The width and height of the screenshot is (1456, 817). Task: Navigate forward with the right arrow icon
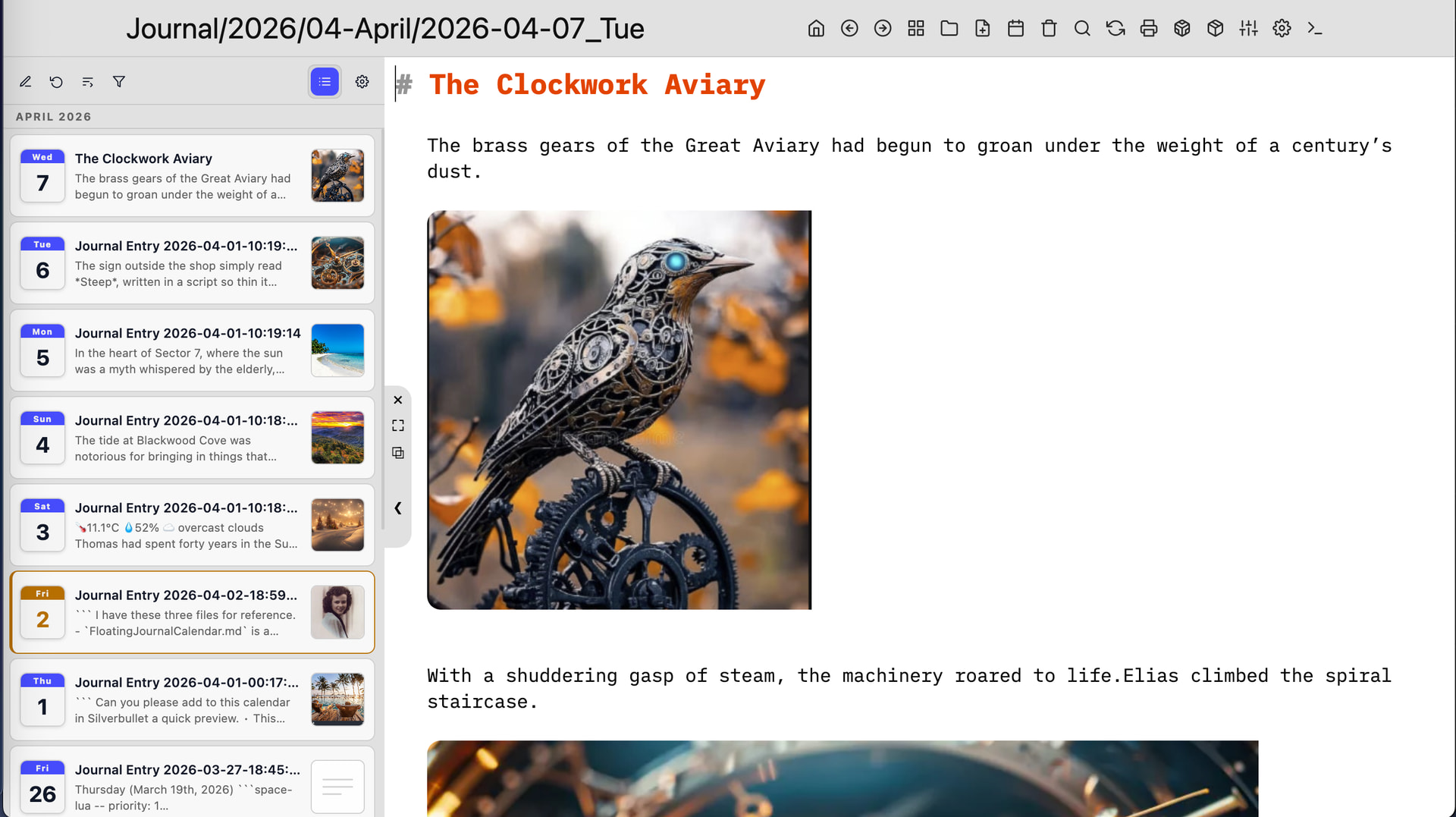tap(883, 29)
